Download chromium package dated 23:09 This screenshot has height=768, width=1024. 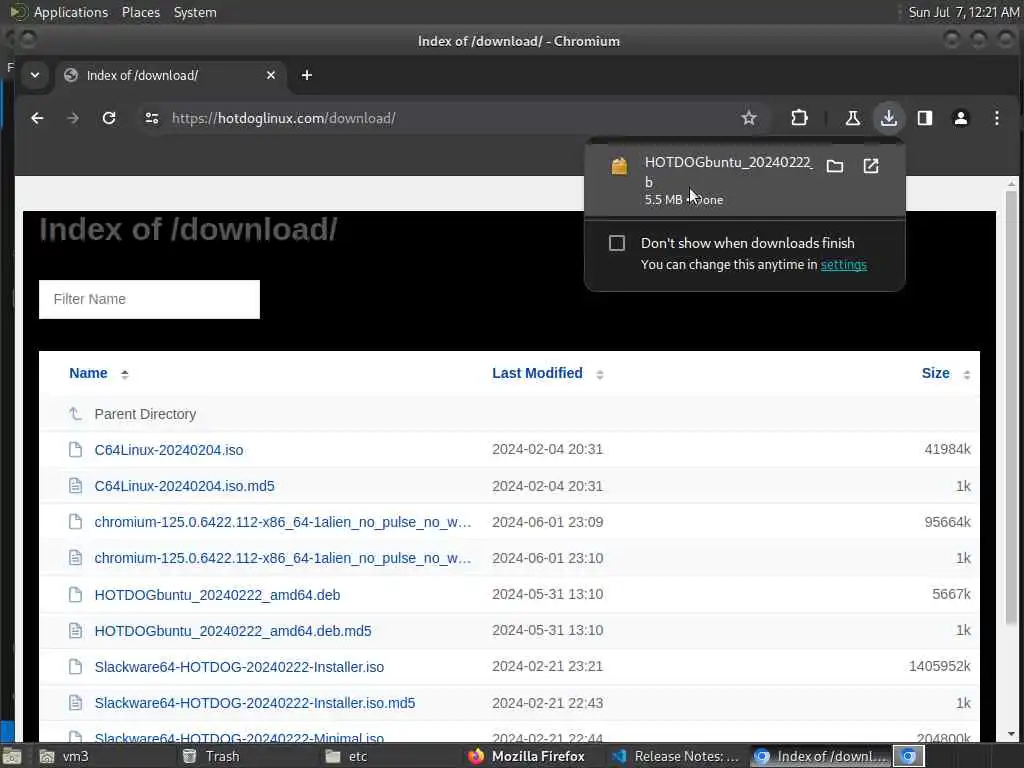coord(282,522)
